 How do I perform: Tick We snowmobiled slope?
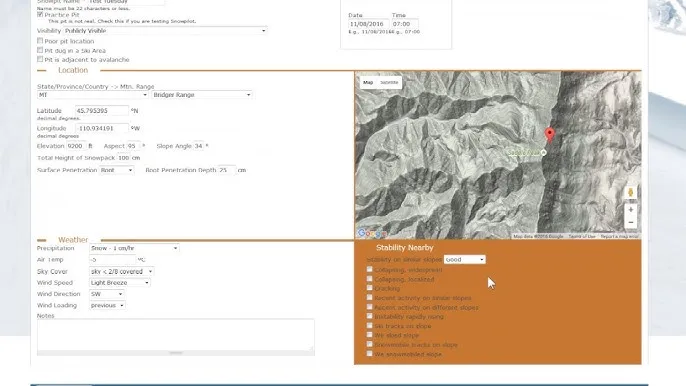click(x=369, y=354)
